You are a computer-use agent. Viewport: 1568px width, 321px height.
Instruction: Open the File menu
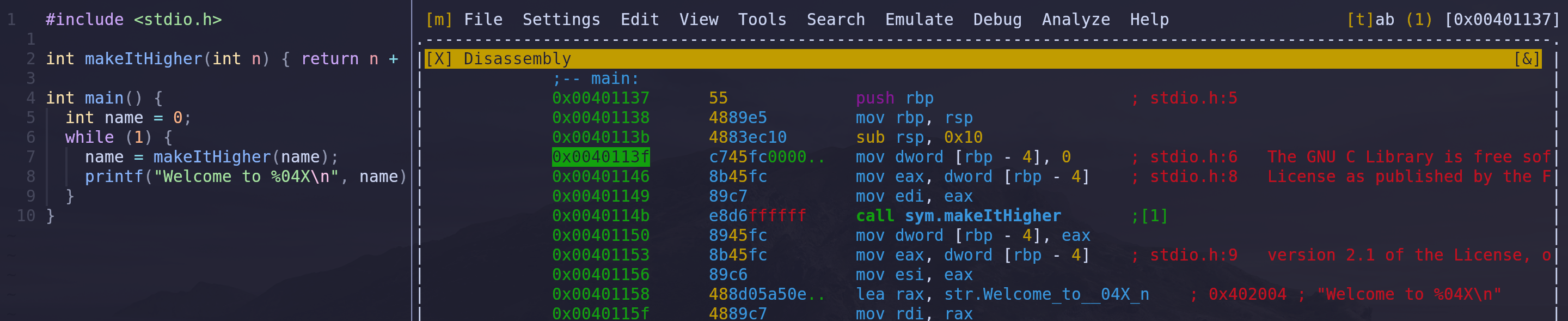pos(483,20)
